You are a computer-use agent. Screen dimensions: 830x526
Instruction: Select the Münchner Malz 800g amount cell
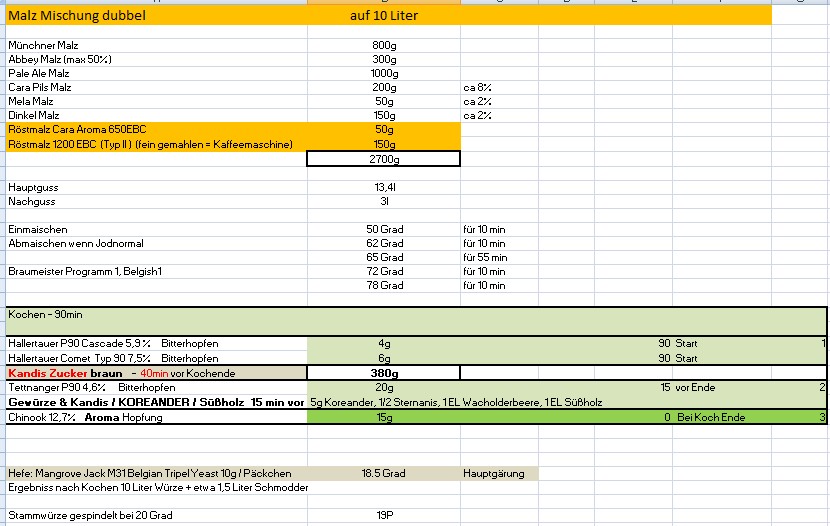384,46
